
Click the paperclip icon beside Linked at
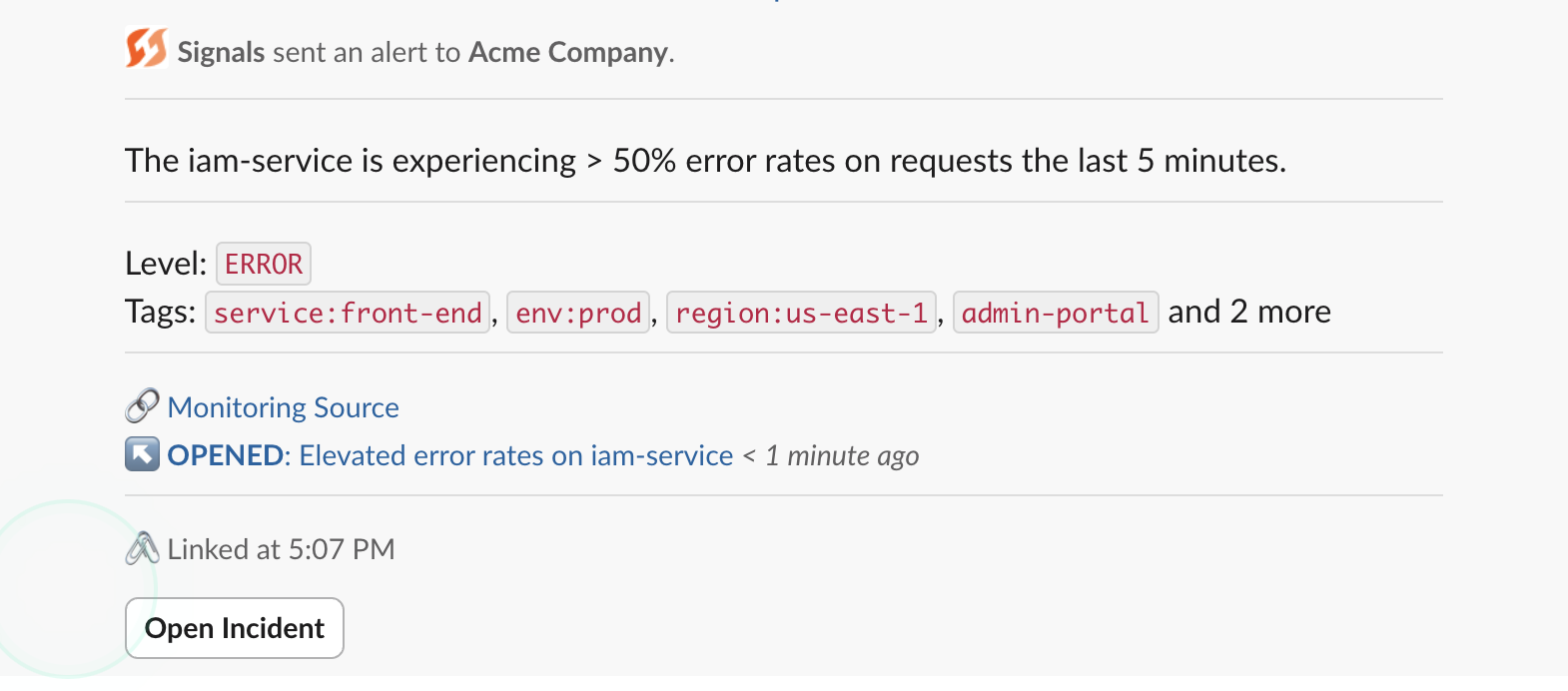click(142, 548)
